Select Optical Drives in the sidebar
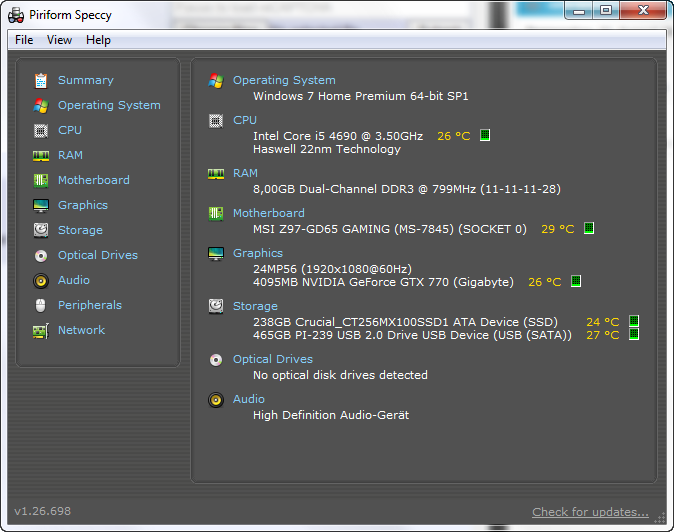The width and height of the screenshot is (674, 532). (97, 255)
